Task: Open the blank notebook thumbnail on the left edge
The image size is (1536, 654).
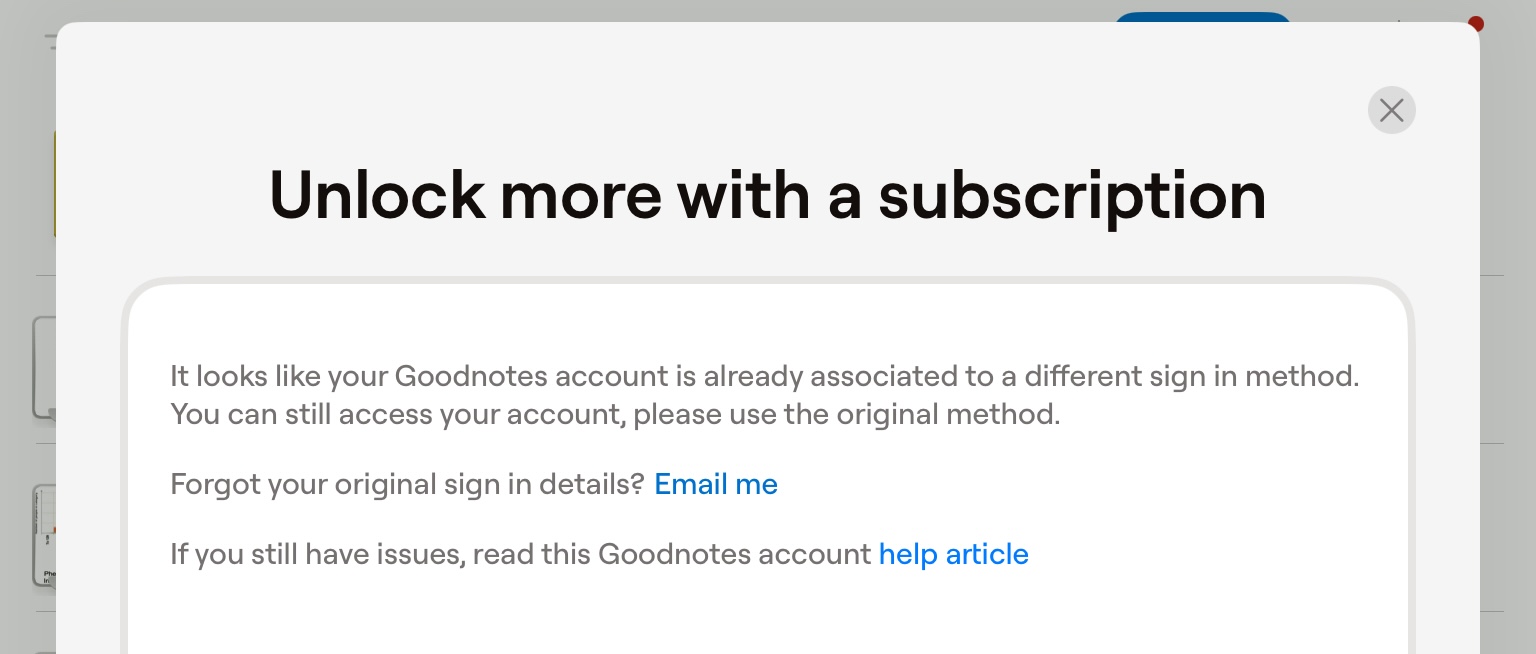Action: click(x=43, y=367)
